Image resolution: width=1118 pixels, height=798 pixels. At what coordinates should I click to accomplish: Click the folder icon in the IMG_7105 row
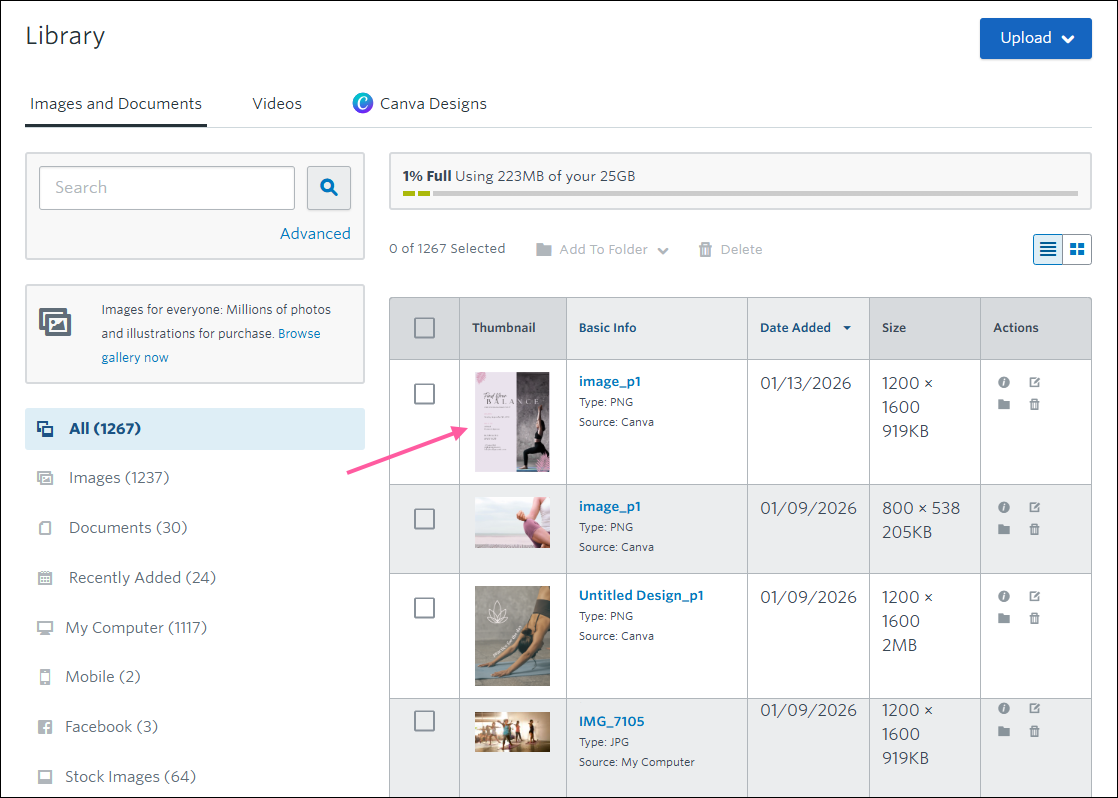coord(1004,731)
